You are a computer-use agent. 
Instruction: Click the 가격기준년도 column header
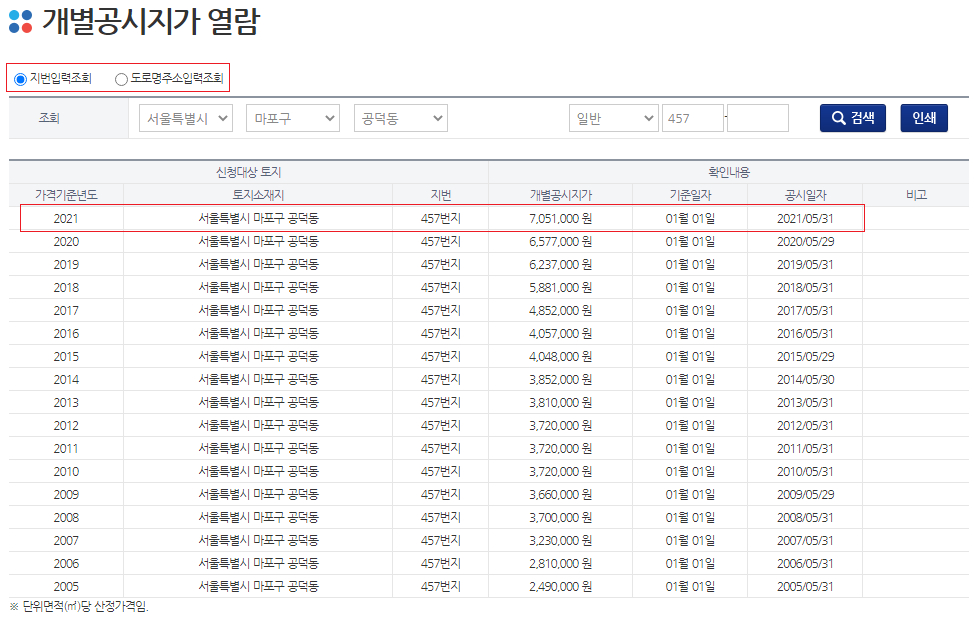66,195
